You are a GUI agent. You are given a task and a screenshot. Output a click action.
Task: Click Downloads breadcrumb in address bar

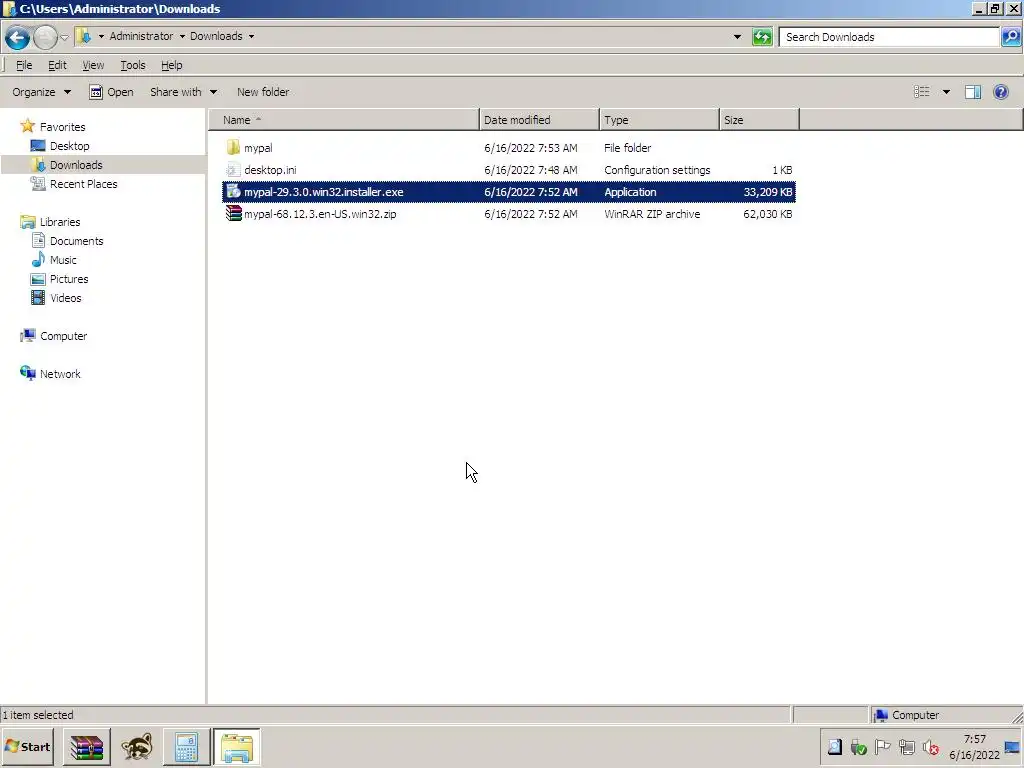(x=216, y=37)
